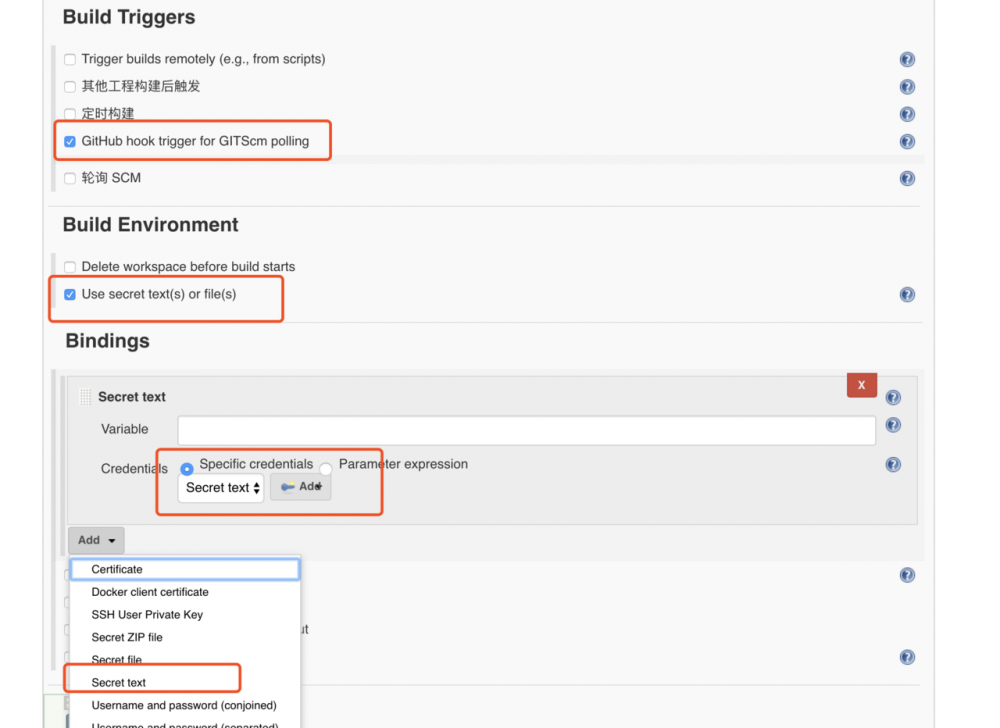Click help icon for Trigger builds remotely

coord(907,60)
